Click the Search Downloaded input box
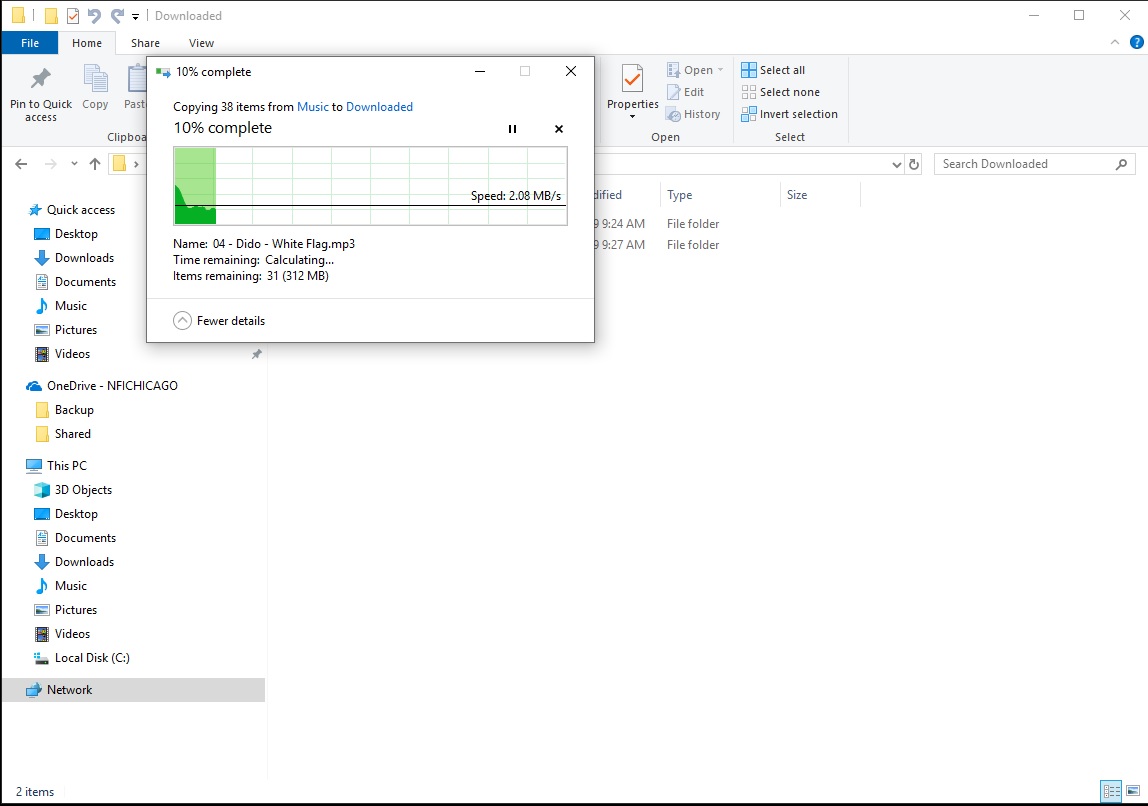 click(x=1025, y=164)
